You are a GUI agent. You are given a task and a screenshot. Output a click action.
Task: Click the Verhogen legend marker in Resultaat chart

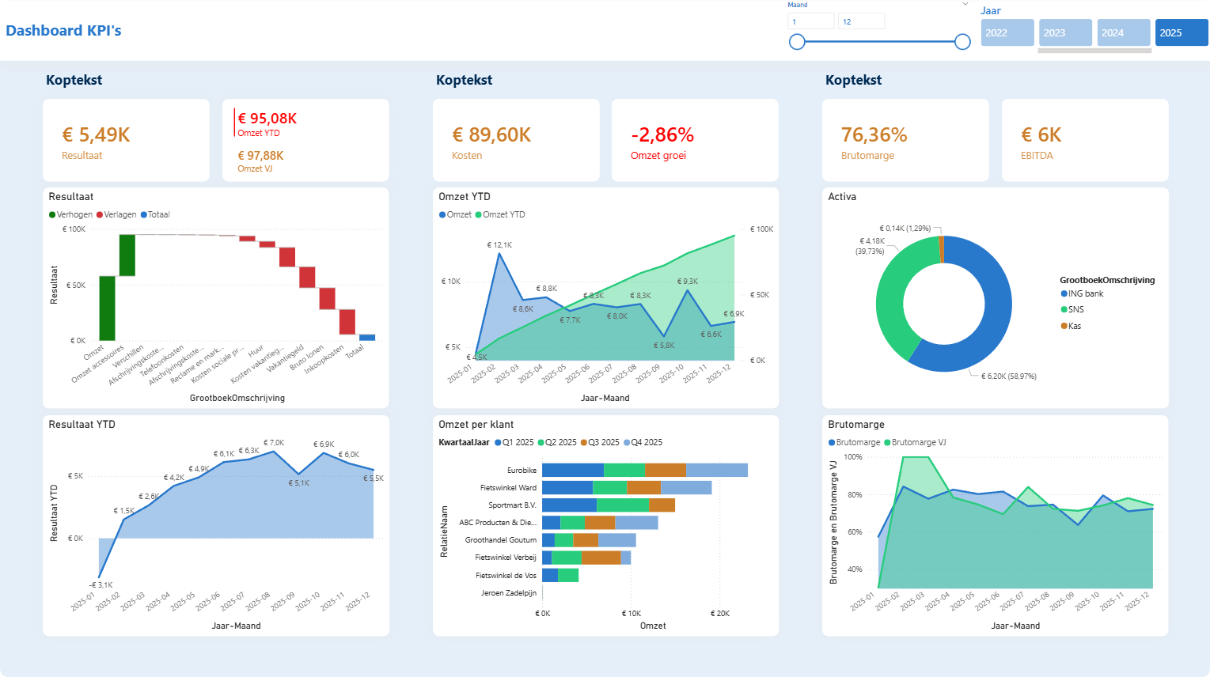(52, 215)
